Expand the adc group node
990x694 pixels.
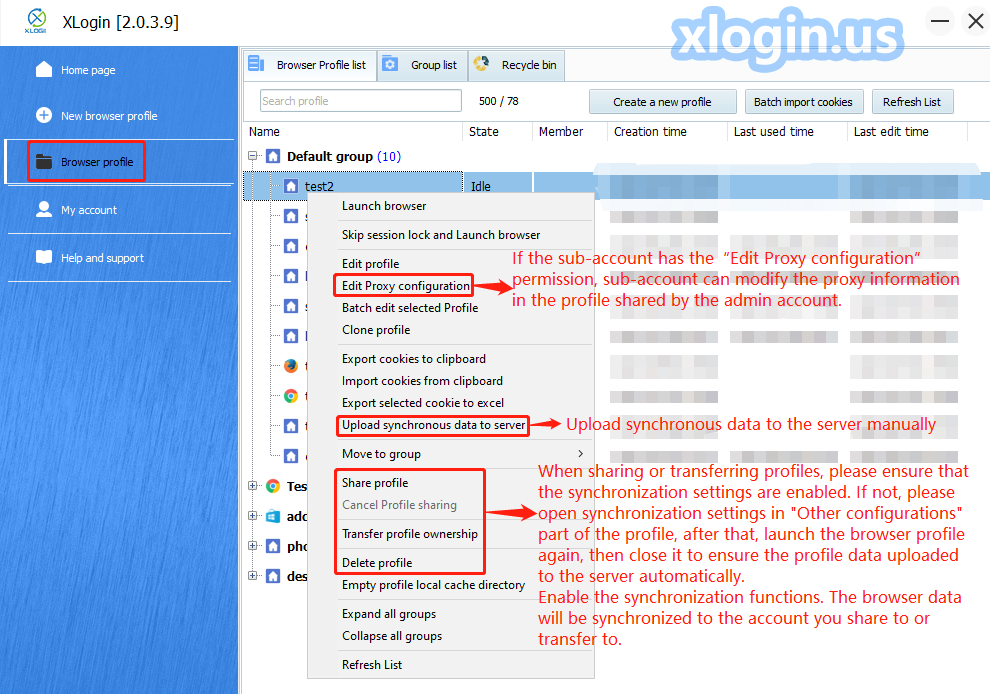(x=253, y=516)
